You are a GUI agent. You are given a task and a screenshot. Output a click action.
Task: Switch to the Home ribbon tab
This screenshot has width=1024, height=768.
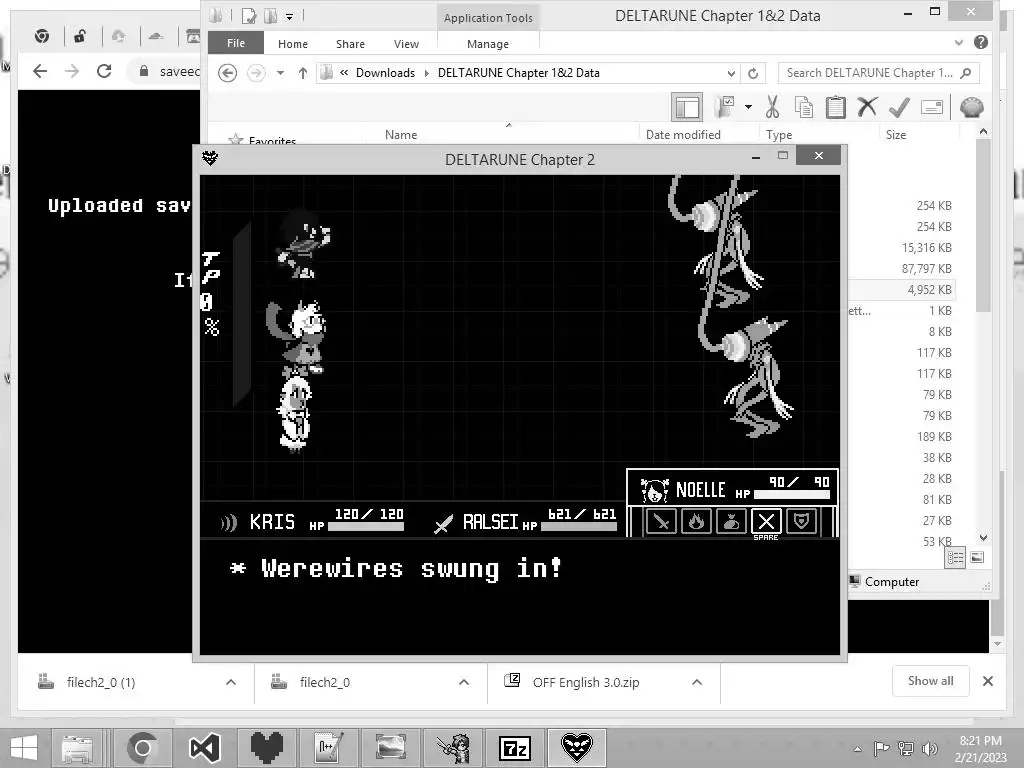pyautogui.click(x=293, y=44)
